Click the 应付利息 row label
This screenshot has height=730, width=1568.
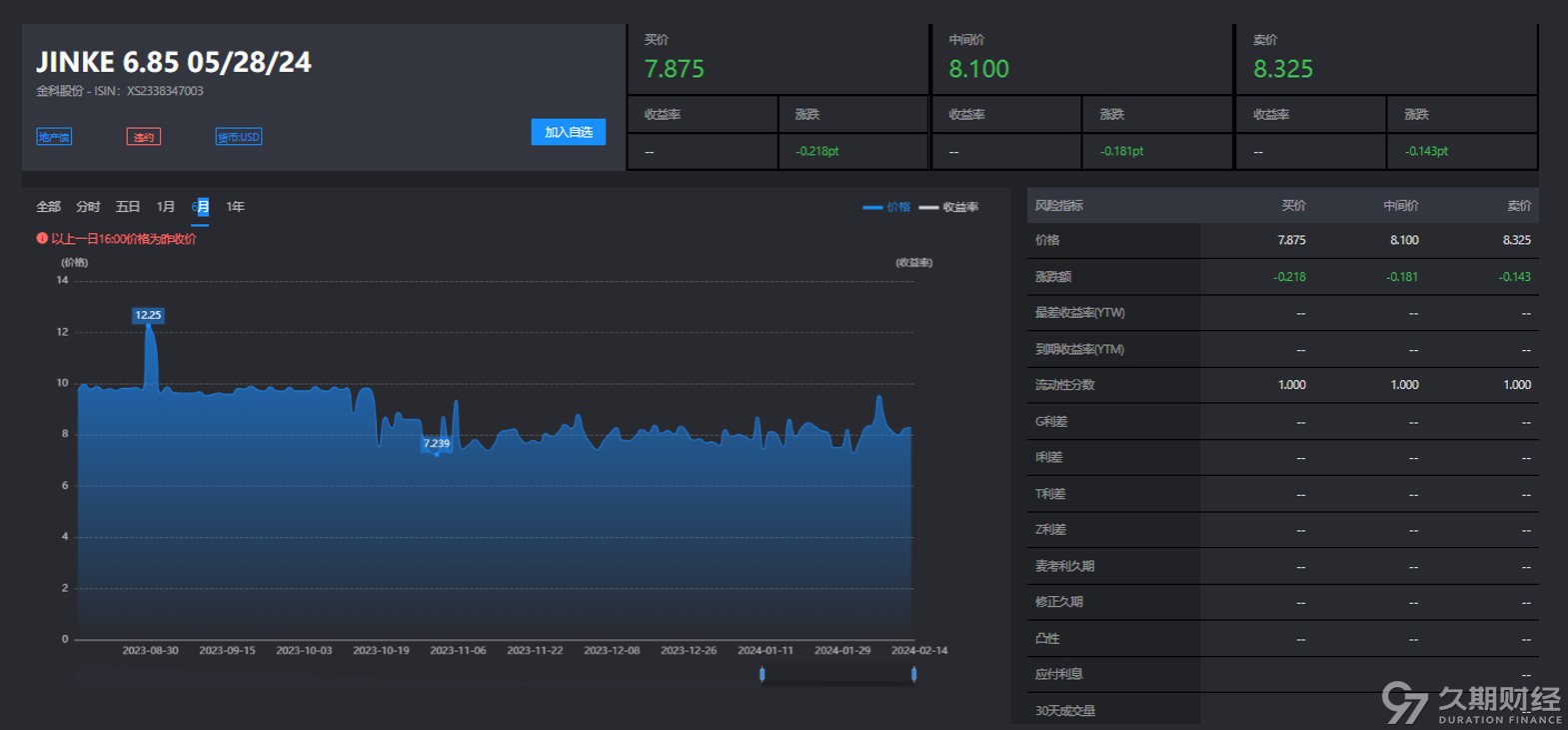click(1059, 674)
